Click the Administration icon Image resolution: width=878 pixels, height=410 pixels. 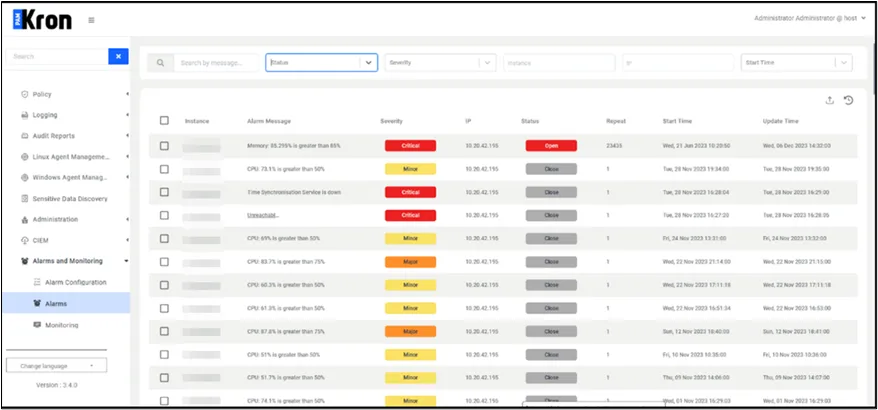tap(25, 220)
